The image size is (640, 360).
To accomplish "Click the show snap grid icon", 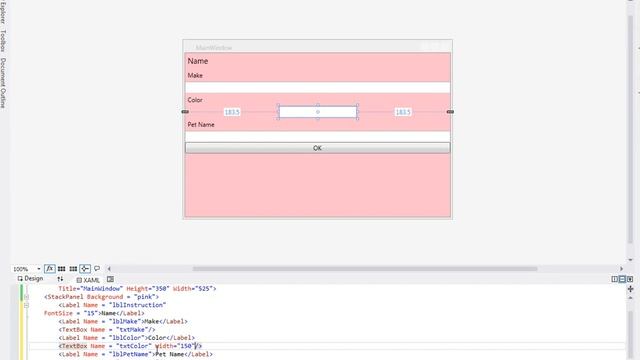I will pos(62,269).
